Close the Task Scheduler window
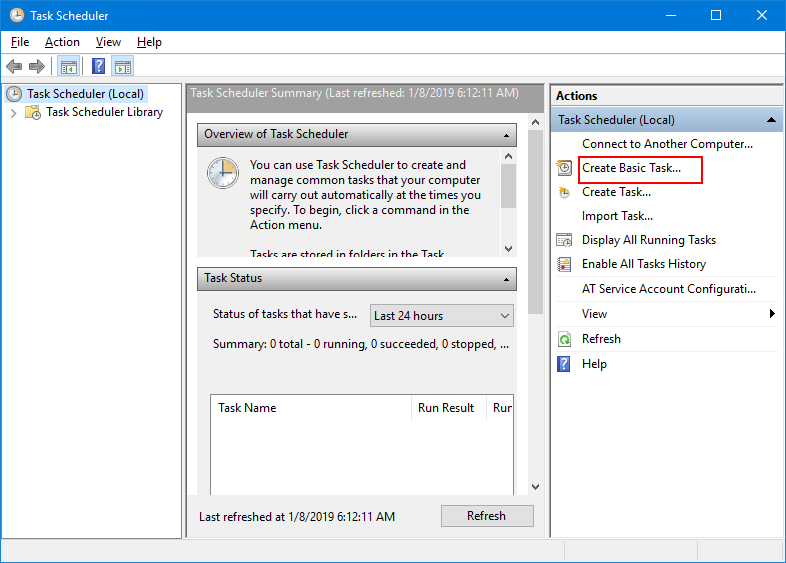786x563 pixels. 762,16
